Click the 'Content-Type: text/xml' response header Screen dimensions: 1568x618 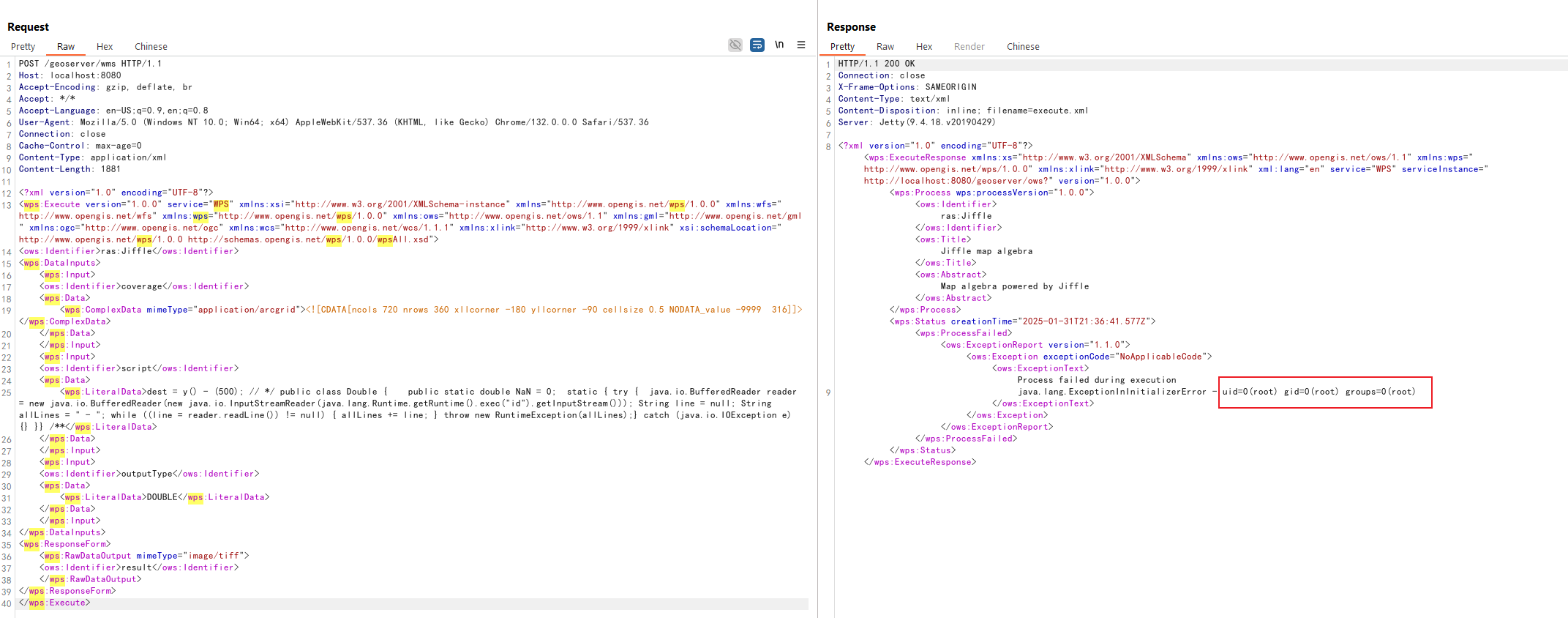click(x=894, y=99)
